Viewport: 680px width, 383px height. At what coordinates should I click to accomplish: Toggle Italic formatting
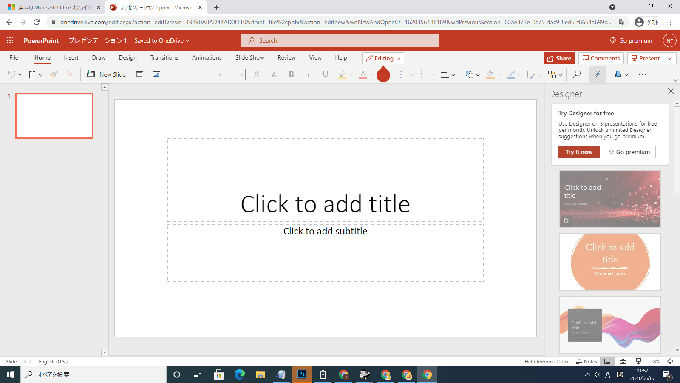coord(308,75)
